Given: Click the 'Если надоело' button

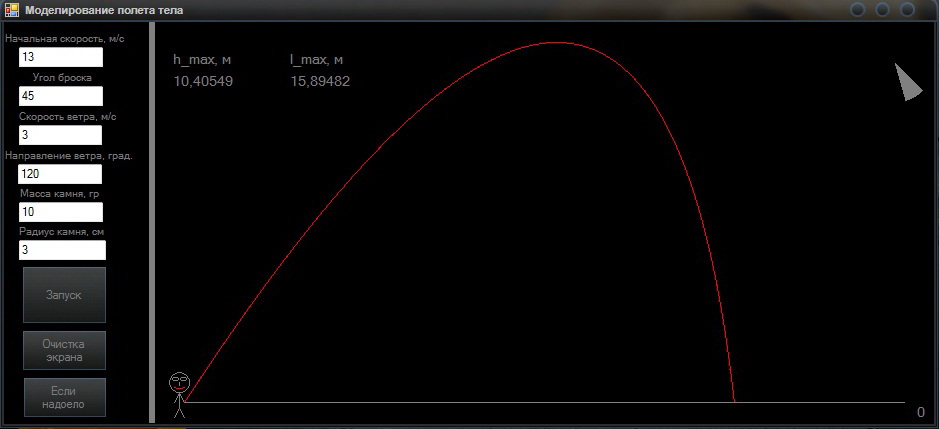Looking at the screenshot, I should [x=64, y=397].
